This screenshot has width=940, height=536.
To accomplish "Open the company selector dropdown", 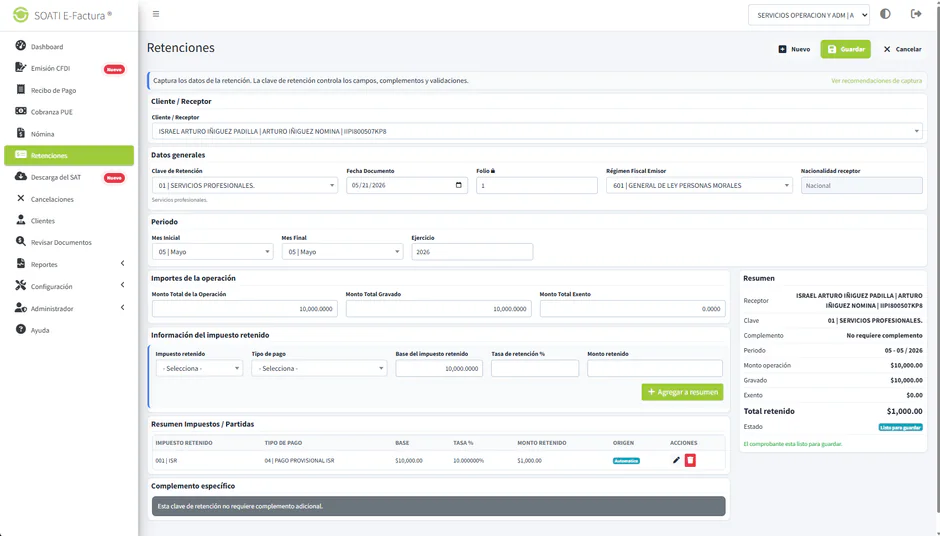I will click(x=809, y=15).
